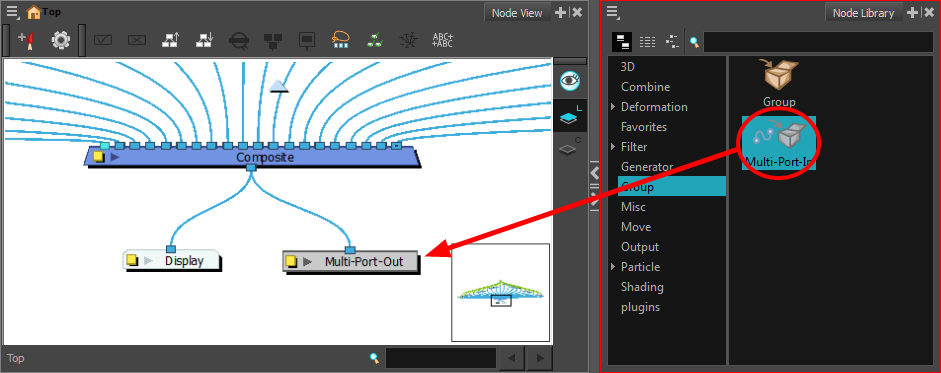This screenshot has width=941, height=373.
Task: Open the Node View properties gear icon
Action: click(x=61, y=40)
